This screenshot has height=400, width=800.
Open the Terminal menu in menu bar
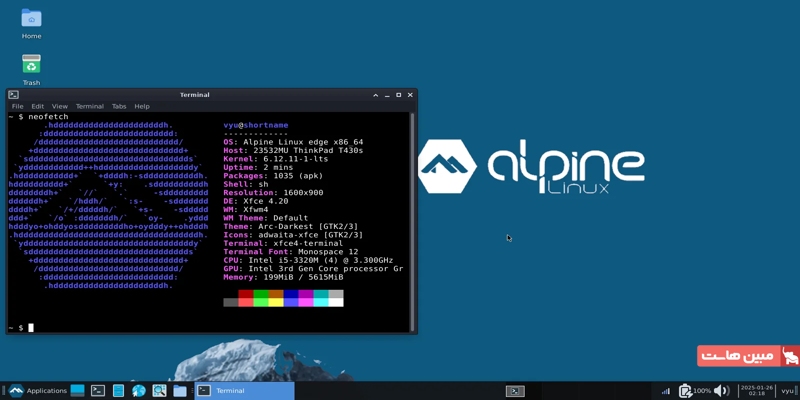pos(90,106)
